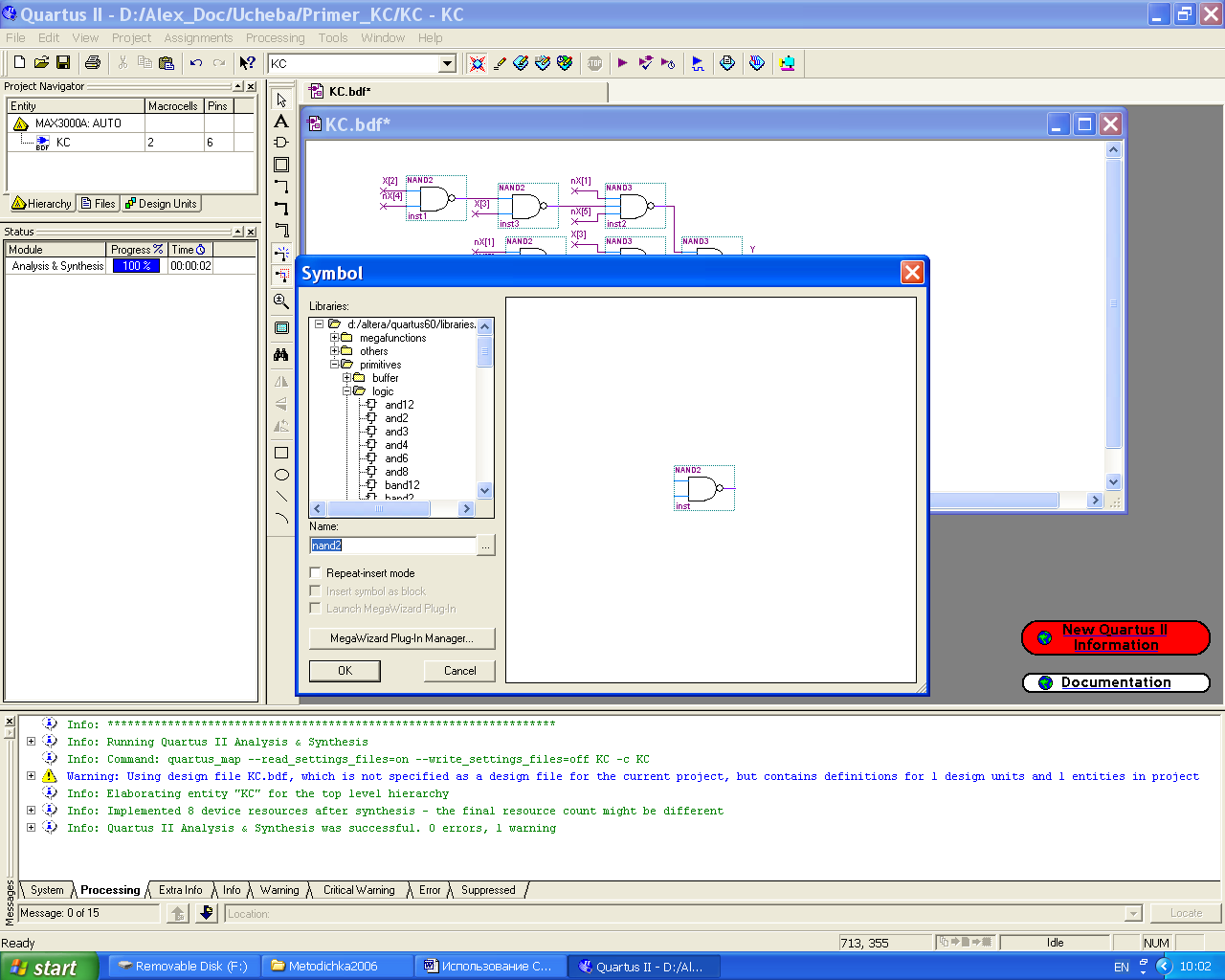Toggle the rubberbanding tool icon

pos(281,254)
